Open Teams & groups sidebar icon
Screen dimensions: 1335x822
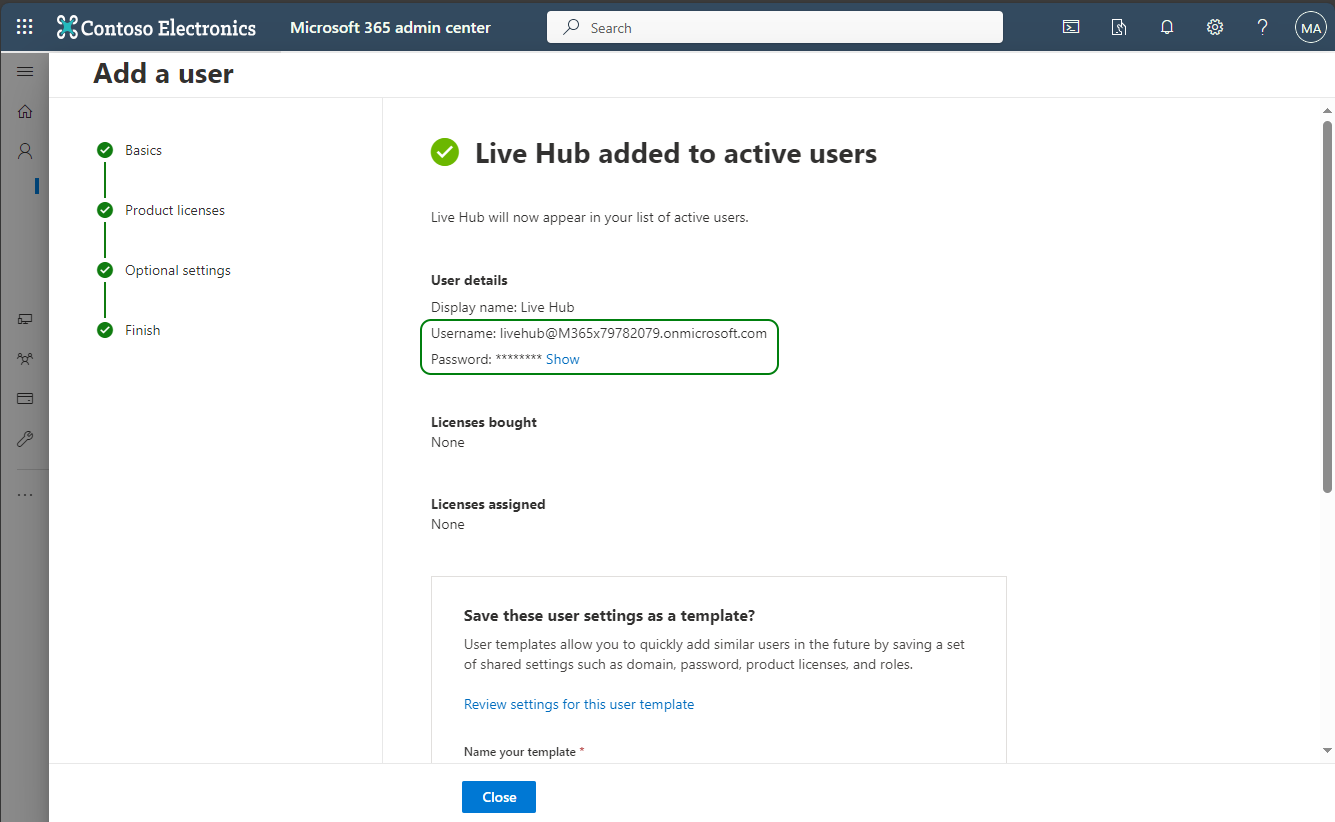[25, 358]
